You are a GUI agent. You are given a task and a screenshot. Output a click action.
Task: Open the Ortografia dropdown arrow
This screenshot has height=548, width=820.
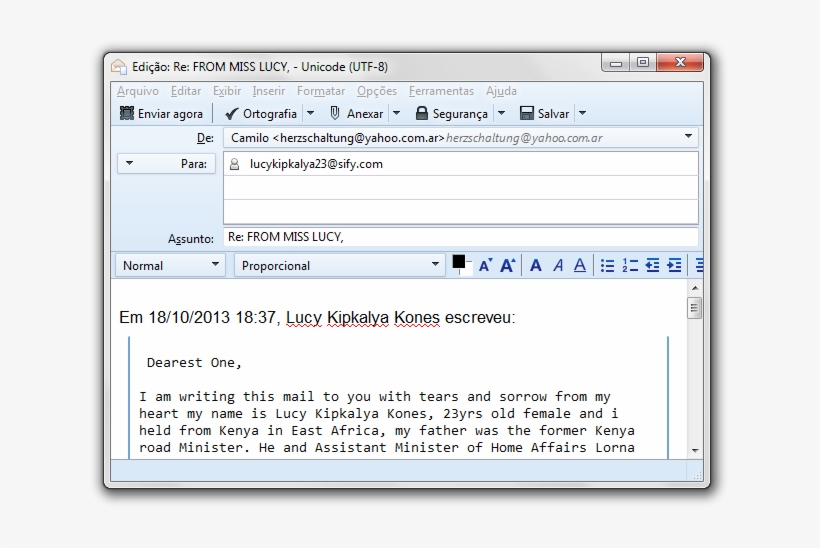coord(310,113)
